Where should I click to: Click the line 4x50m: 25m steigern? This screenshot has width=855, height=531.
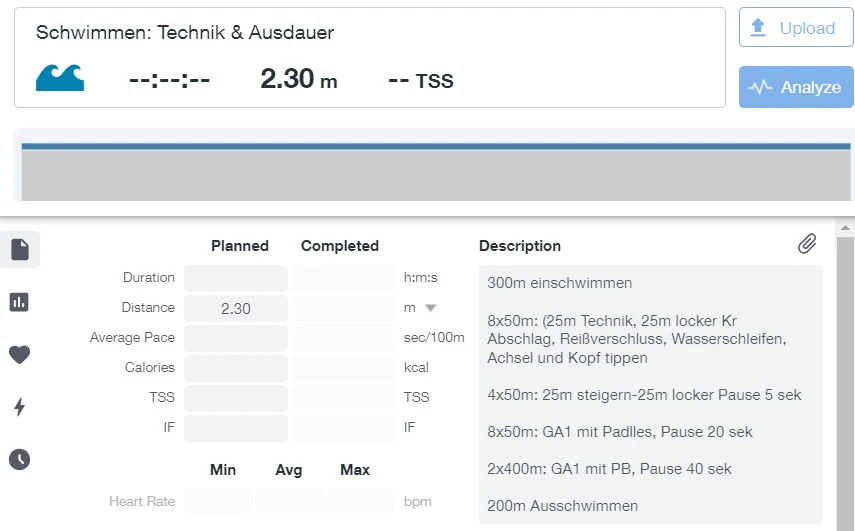pyautogui.click(x=644, y=395)
